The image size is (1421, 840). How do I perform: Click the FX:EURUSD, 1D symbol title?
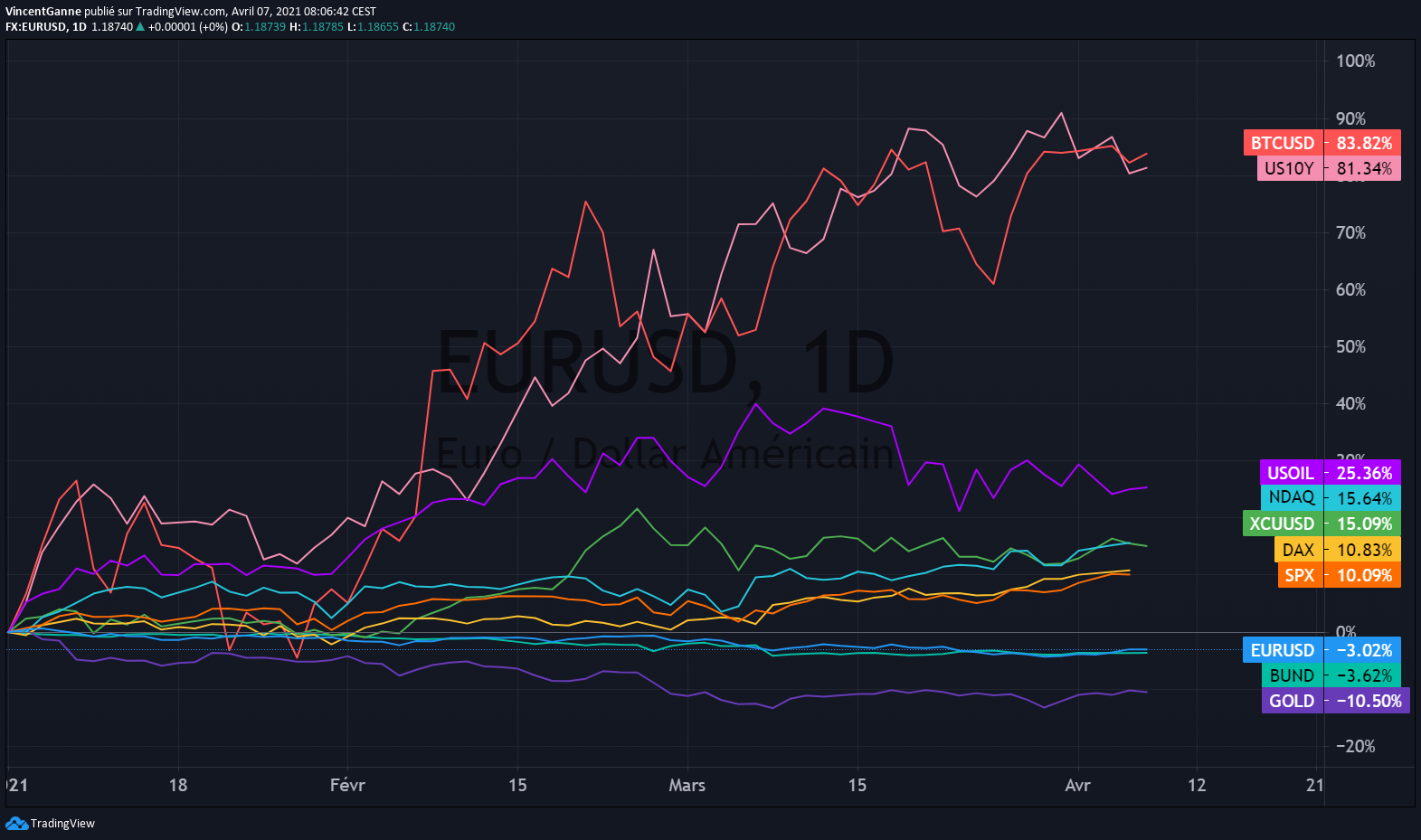pyautogui.click(x=46, y=27)
